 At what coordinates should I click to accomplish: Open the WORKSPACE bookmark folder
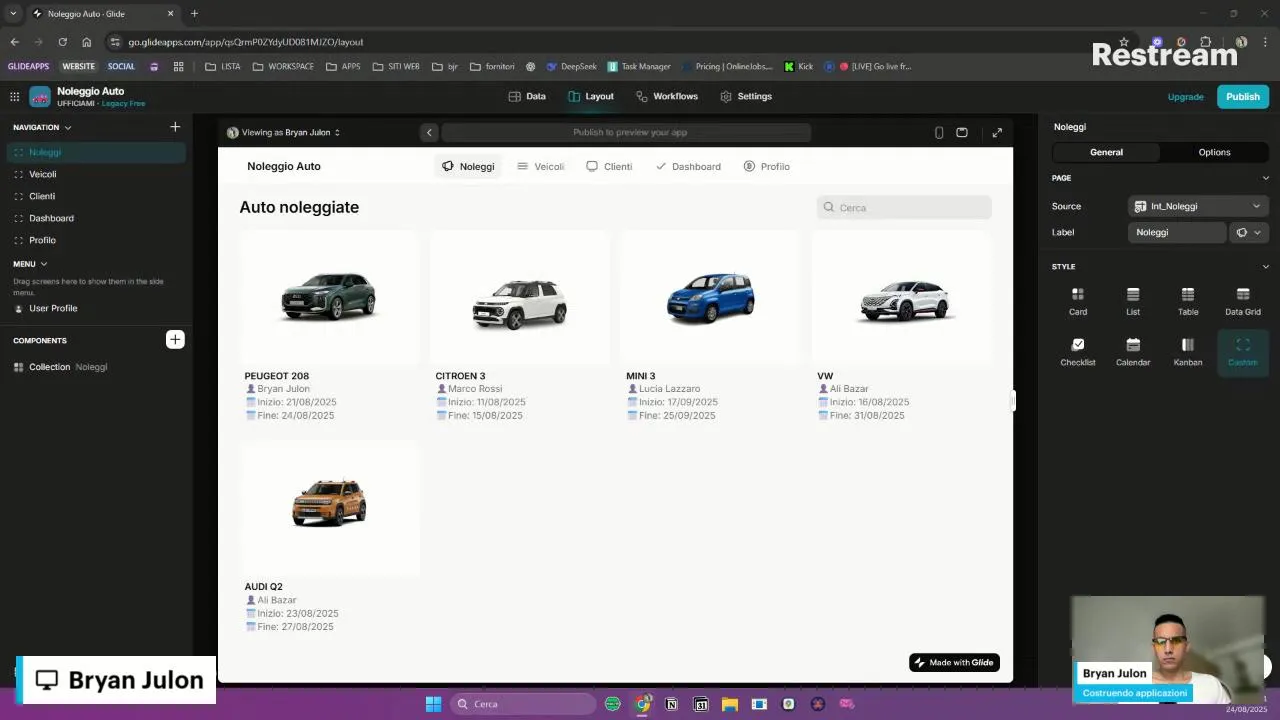(283, 67)
